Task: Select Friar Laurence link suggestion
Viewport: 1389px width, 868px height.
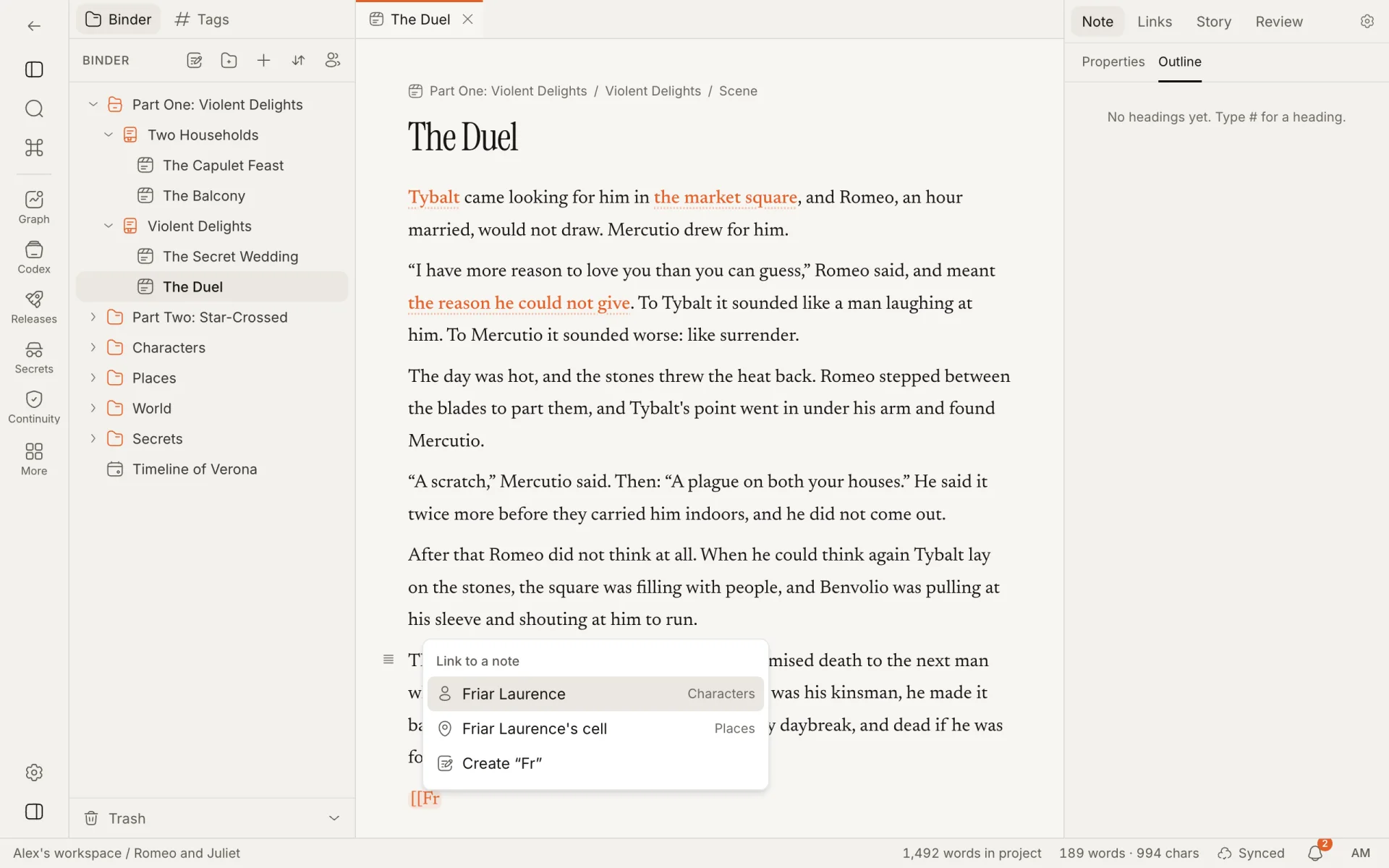Action: pyautogui.click(x=595, y=694)
